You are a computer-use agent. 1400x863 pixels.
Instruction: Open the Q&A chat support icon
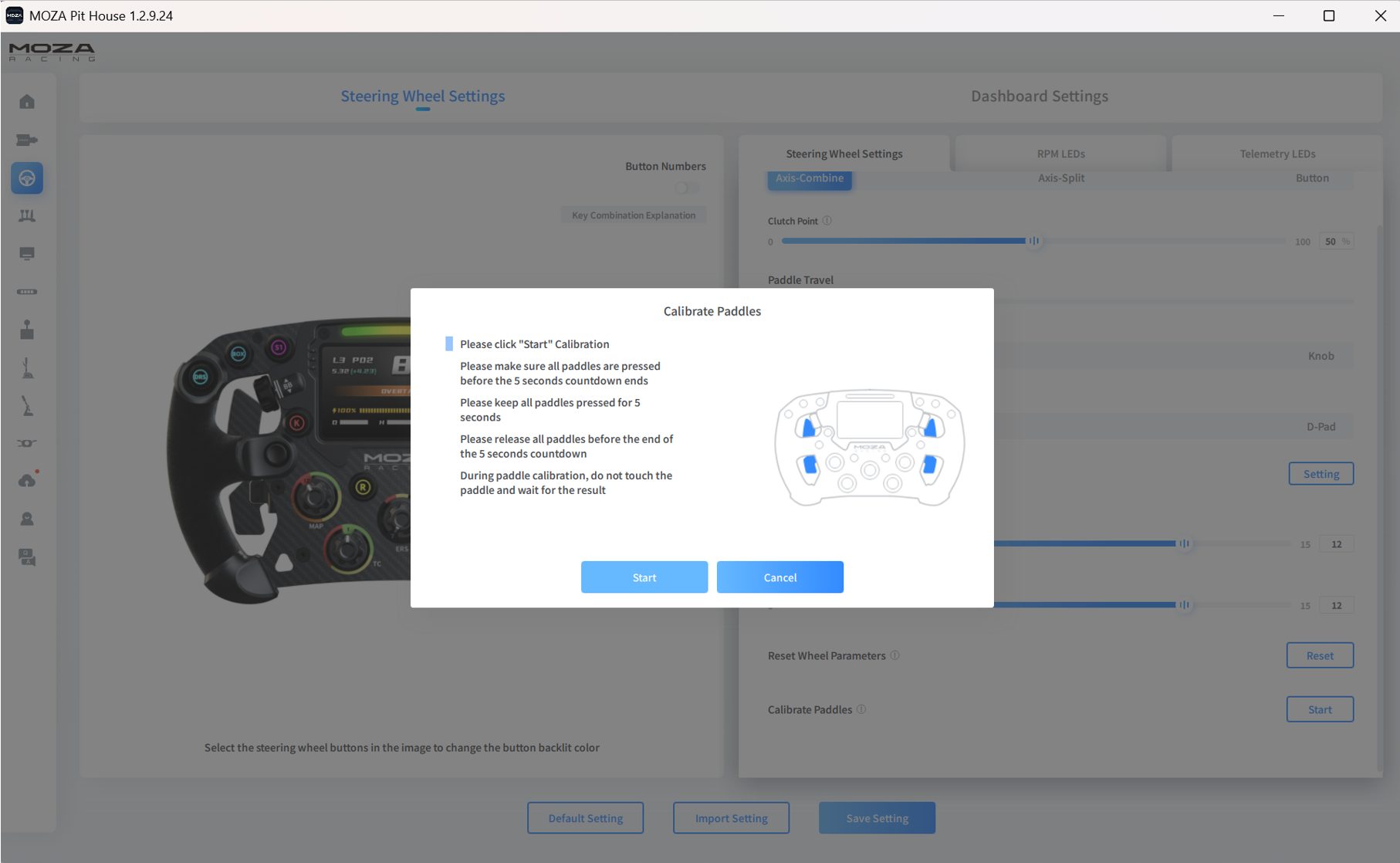(27, 557)
